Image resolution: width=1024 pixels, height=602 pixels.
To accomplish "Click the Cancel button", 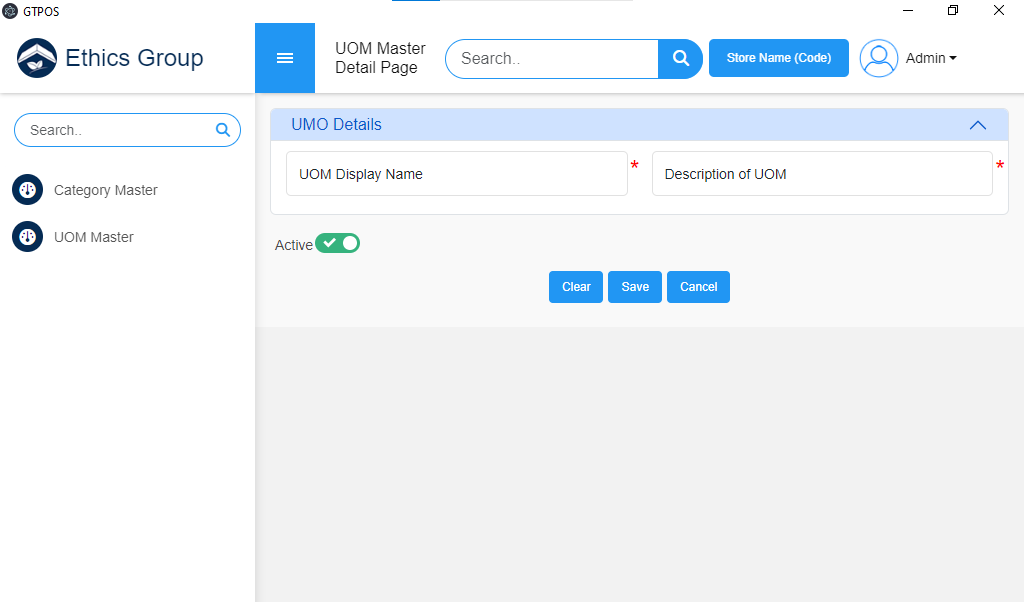I will click(698, 287).
